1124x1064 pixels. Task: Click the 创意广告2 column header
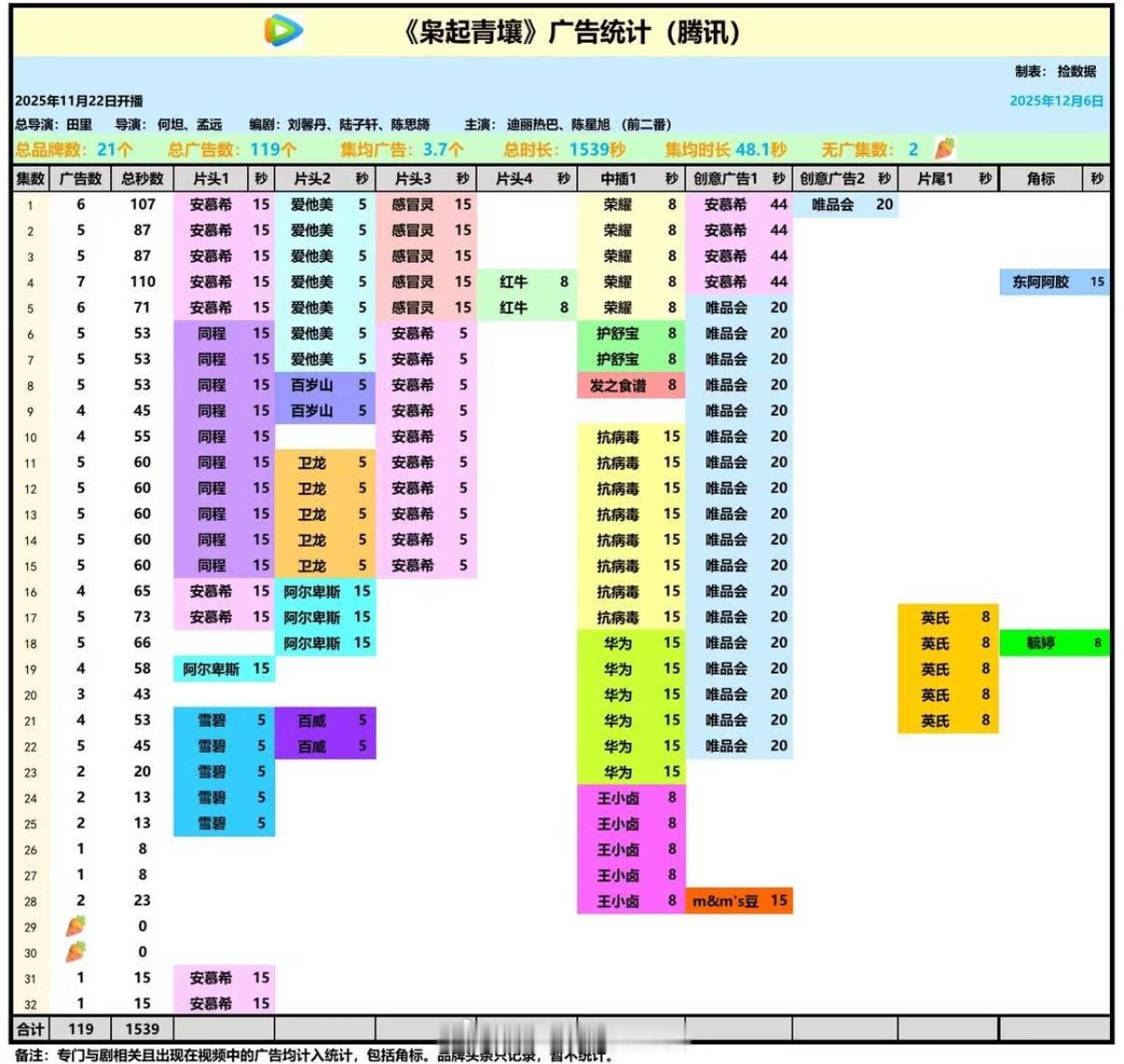[832, 178]
